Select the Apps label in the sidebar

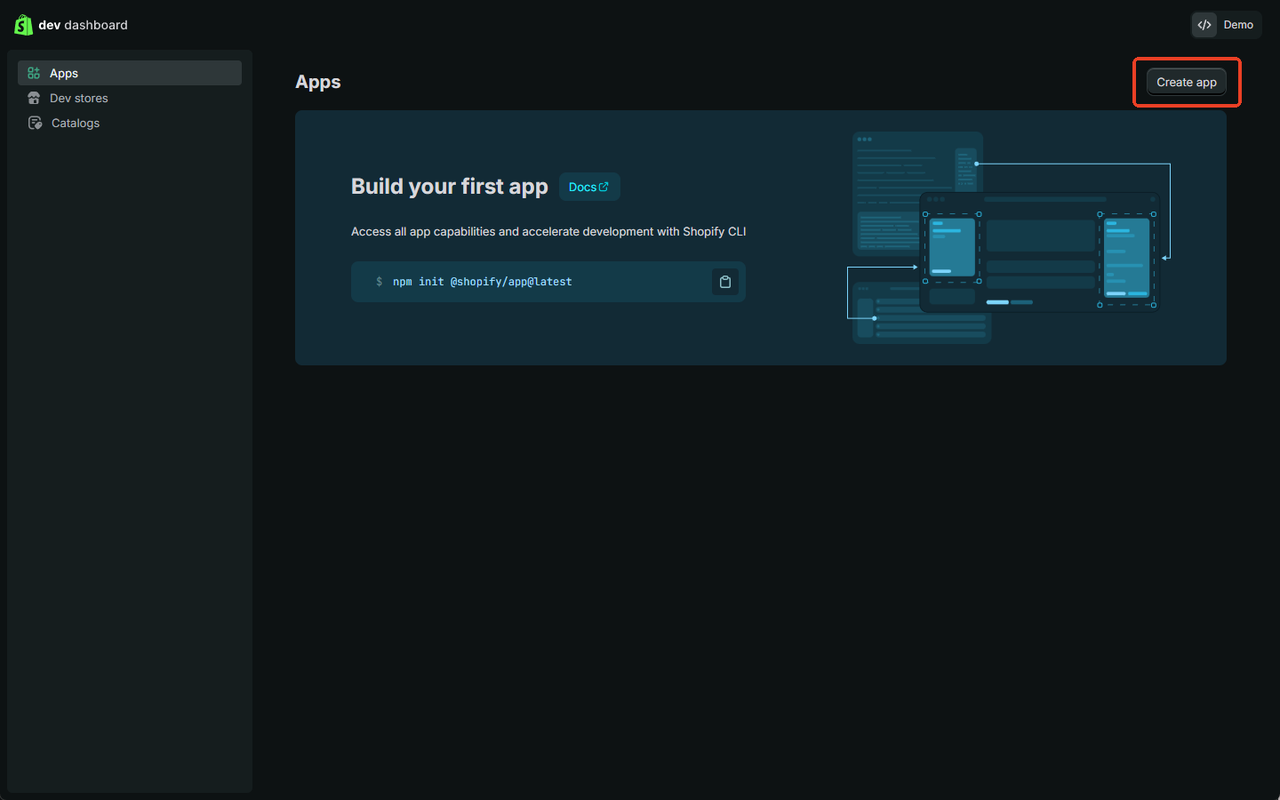click(x=64, y=73)
